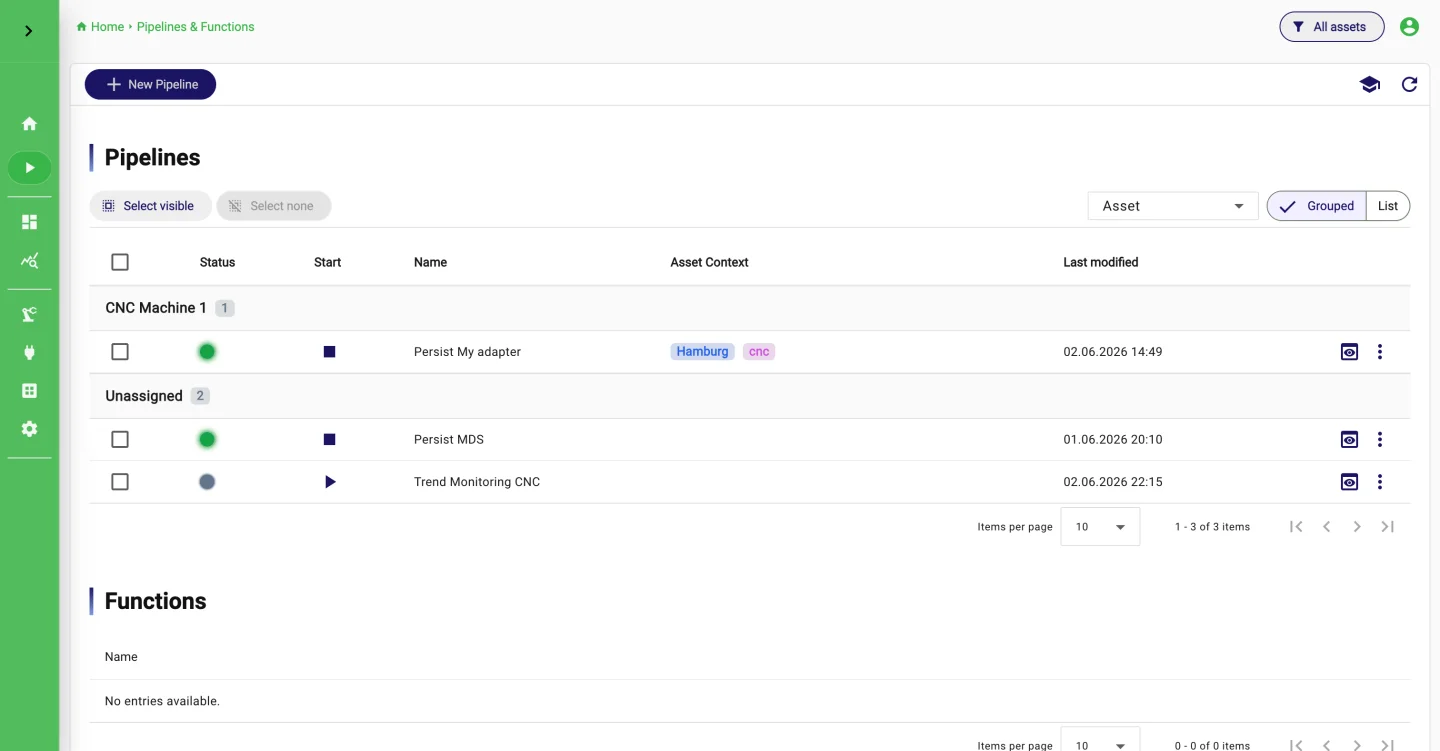Viewport: 1440px width, 751px height.
Task: Switch to the Grouped view
Action: click(x=1316, y=206)
